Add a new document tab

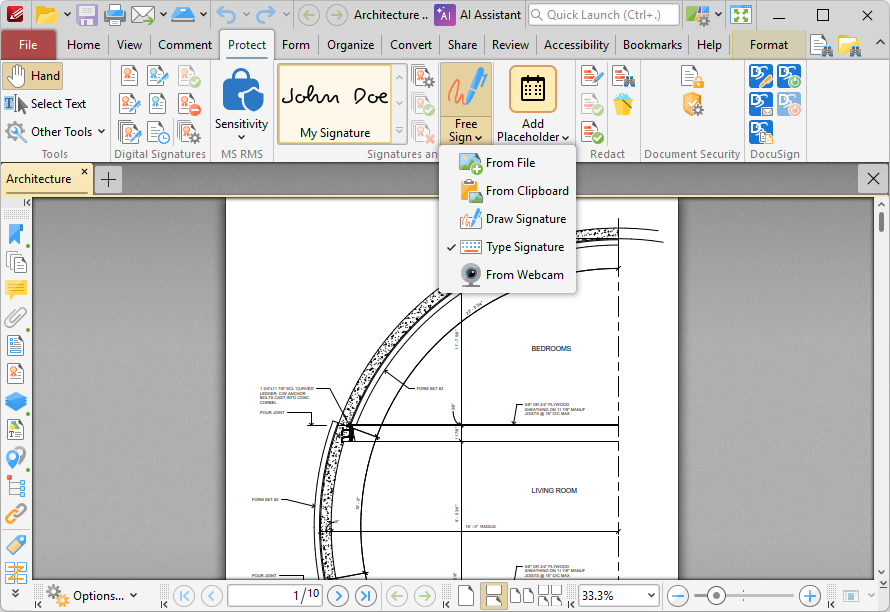point(108,180)
